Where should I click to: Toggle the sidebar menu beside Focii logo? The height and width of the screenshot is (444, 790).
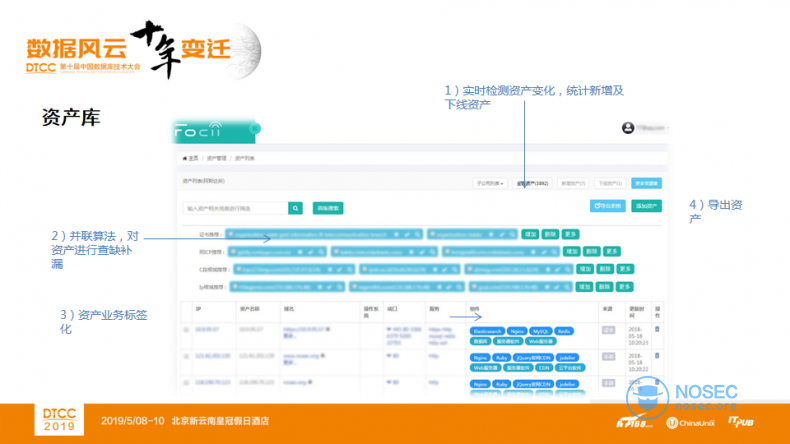255,129
